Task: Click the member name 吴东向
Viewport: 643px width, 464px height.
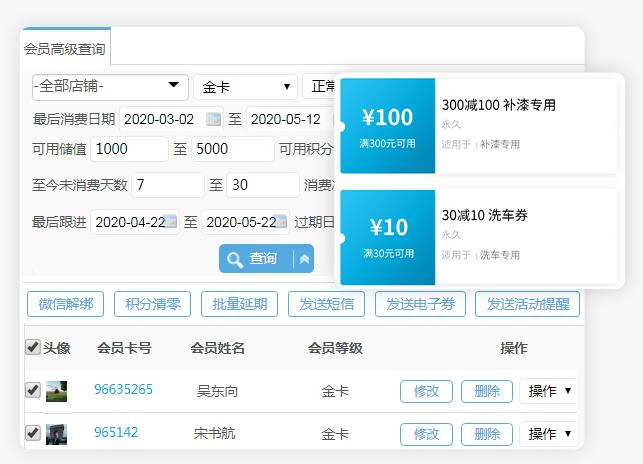Action: [x=217, y=391]
